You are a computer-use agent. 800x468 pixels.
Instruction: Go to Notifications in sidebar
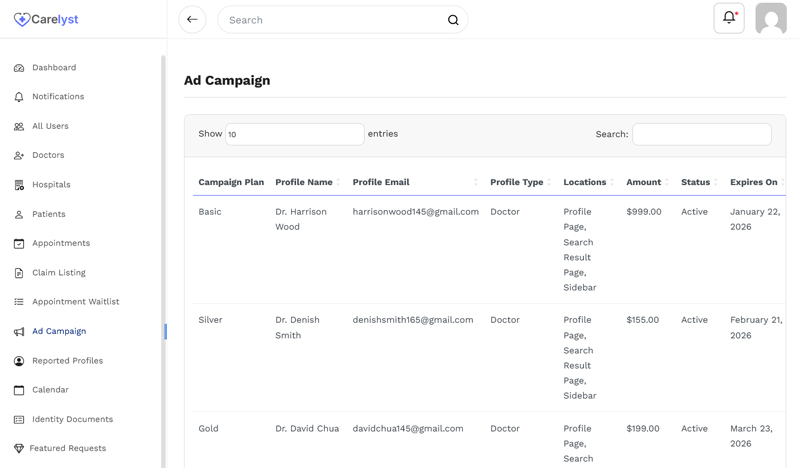point(58,96)
